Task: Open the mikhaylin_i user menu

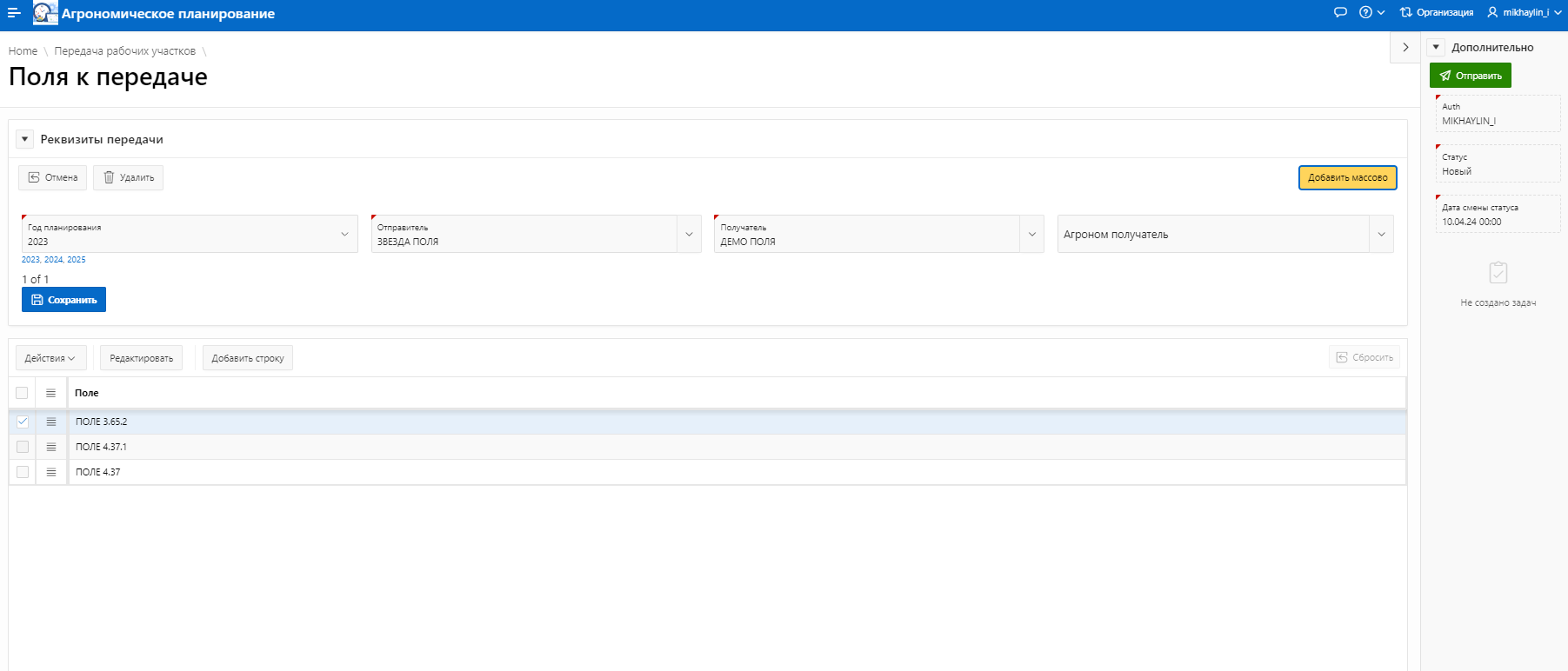Action: (1525, 12)
